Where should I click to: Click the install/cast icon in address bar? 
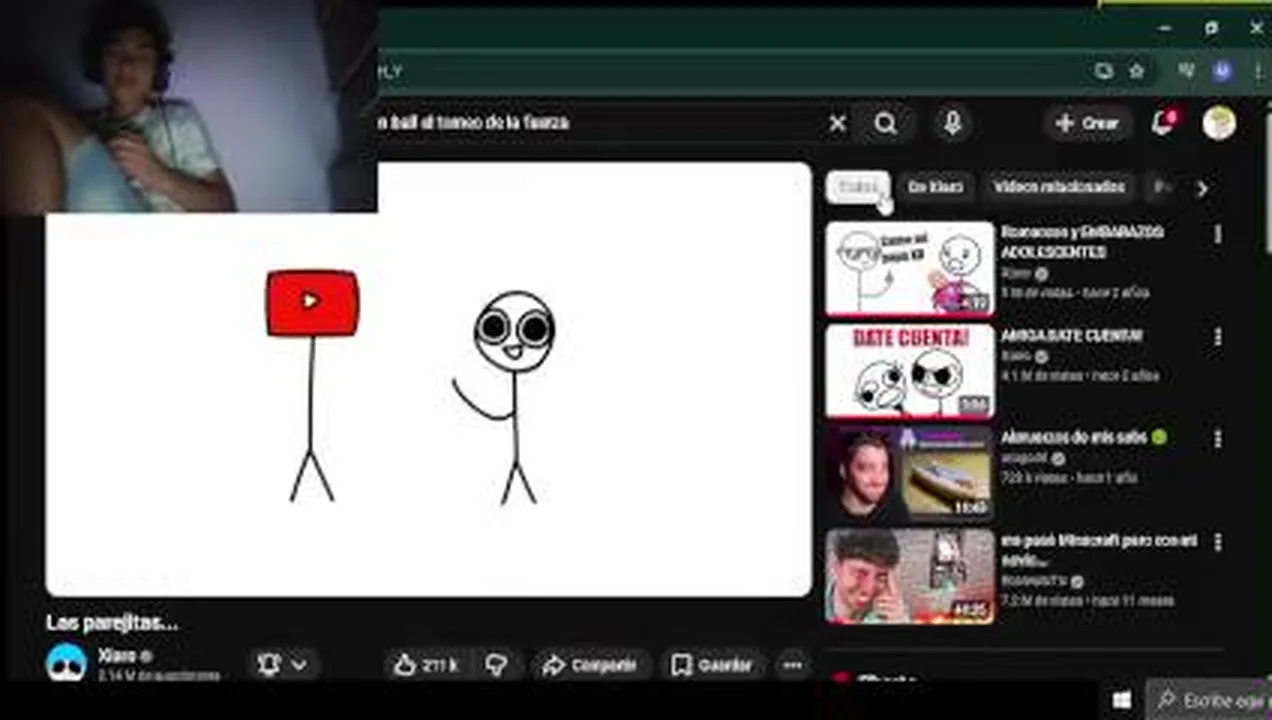coord(1103,71)
